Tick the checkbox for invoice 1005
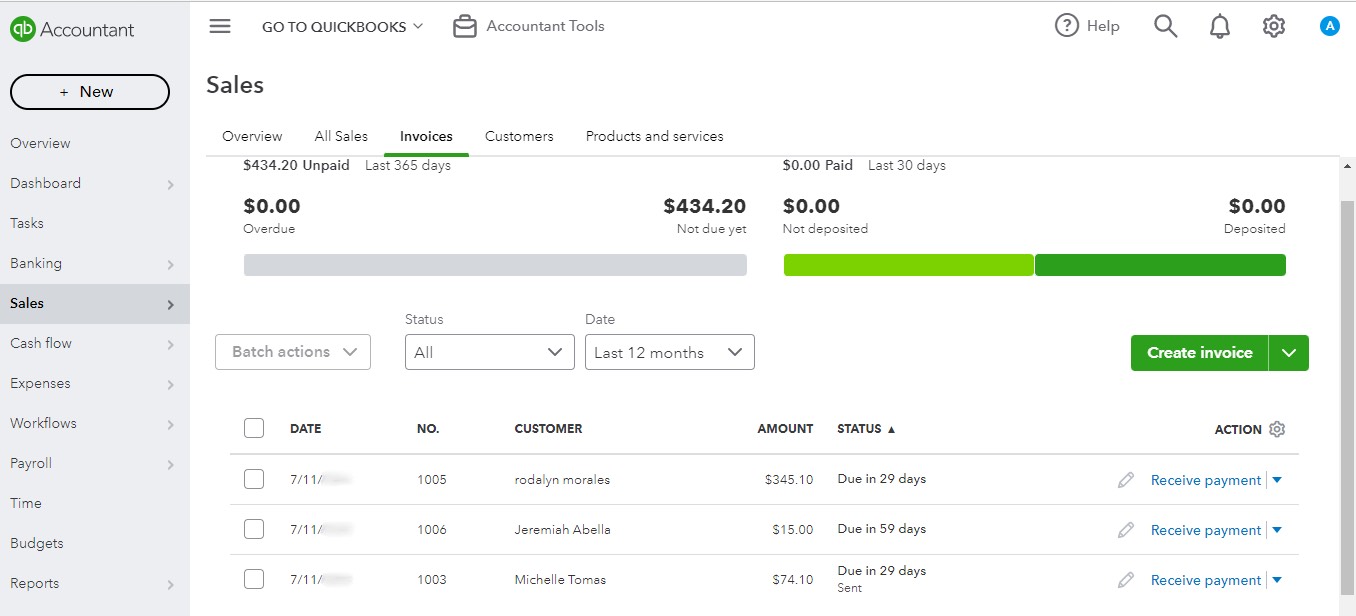This screenshot has width=1356, height=616. point(254,479)
